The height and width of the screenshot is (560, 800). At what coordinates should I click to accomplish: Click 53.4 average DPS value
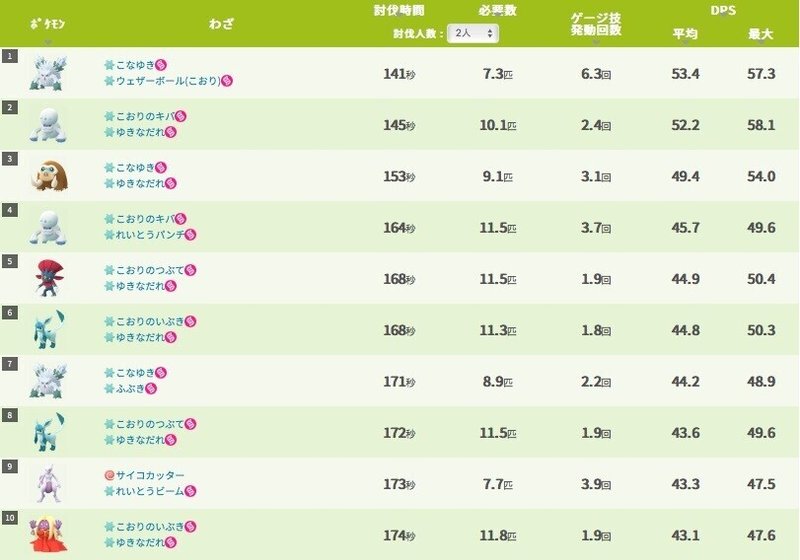685,74
